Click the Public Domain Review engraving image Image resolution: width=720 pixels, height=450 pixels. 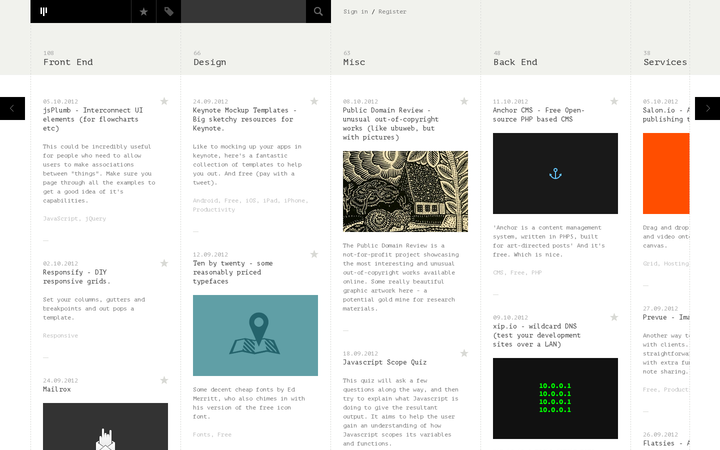(405, 191)
